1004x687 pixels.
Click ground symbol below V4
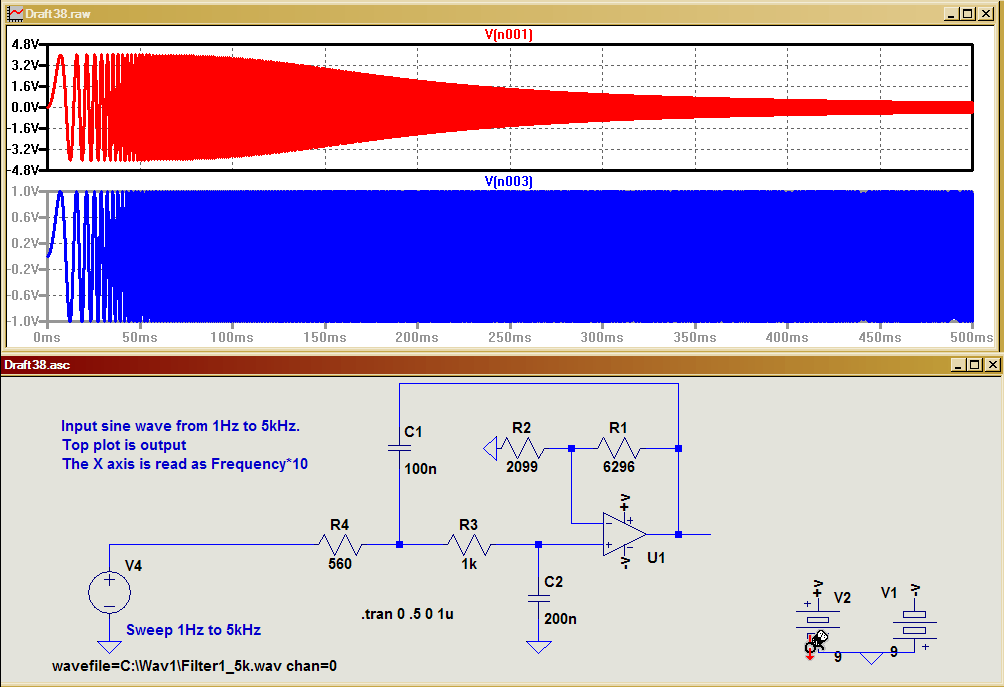pos(109,645)
